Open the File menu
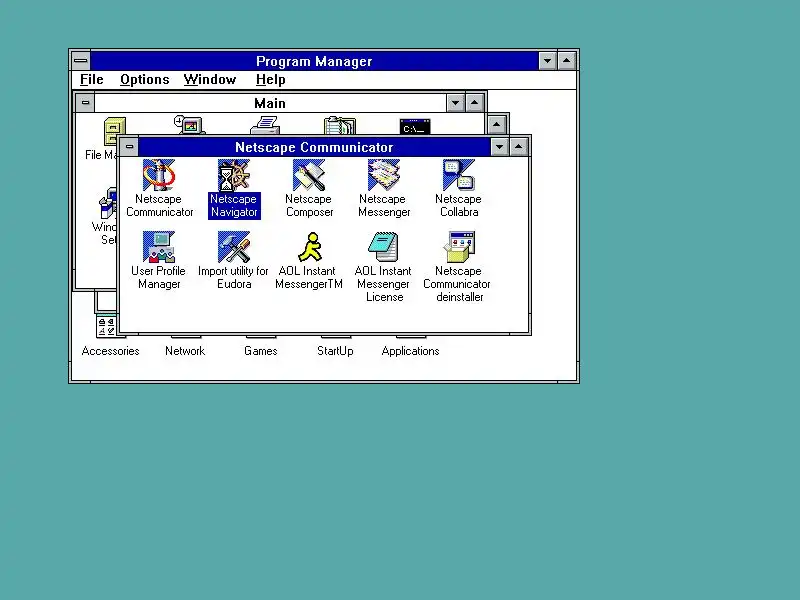Image resolution: width=800 pixels, height=600 pixels. pos(92,80)
